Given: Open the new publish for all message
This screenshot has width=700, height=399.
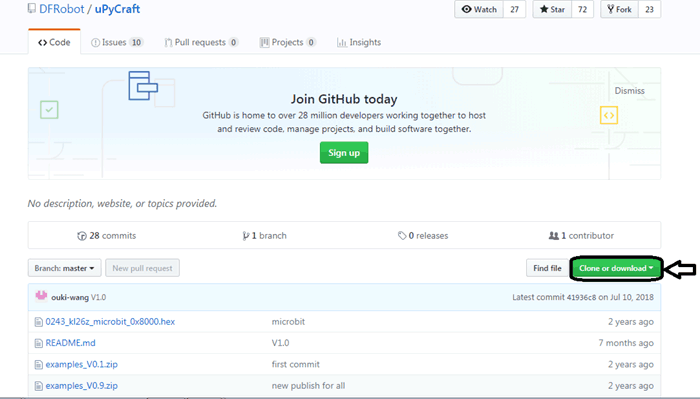Looking at the screenshot, I should coord(308,386).
